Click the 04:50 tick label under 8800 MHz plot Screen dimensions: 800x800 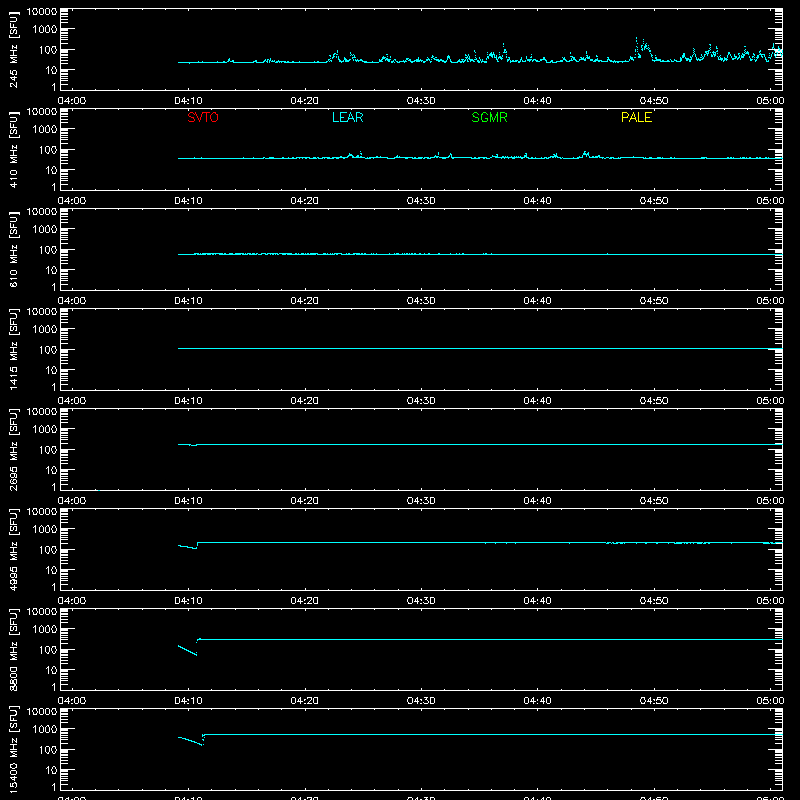click(654, 701)
